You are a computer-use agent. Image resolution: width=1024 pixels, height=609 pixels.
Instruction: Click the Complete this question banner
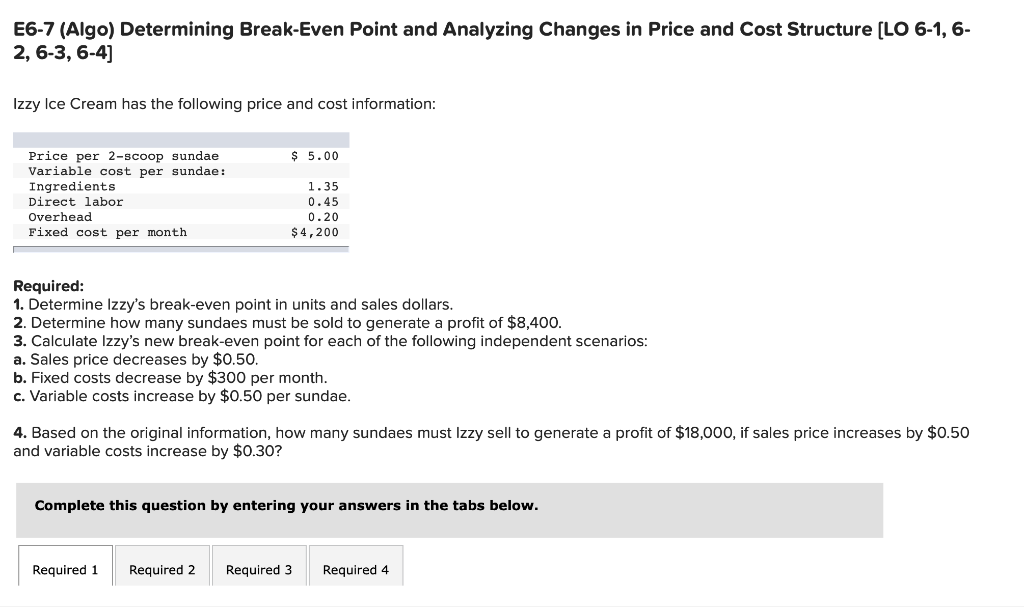(287, 505)
